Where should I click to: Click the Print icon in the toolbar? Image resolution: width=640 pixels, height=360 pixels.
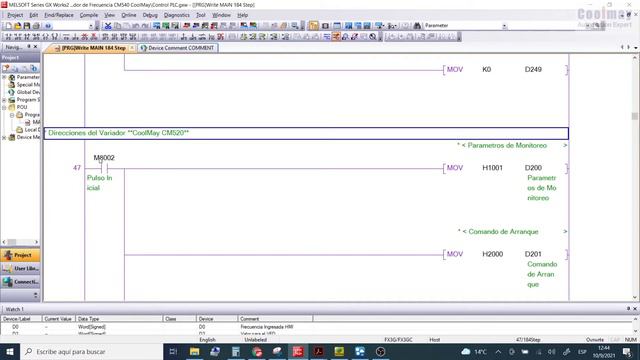coord(36,26)
